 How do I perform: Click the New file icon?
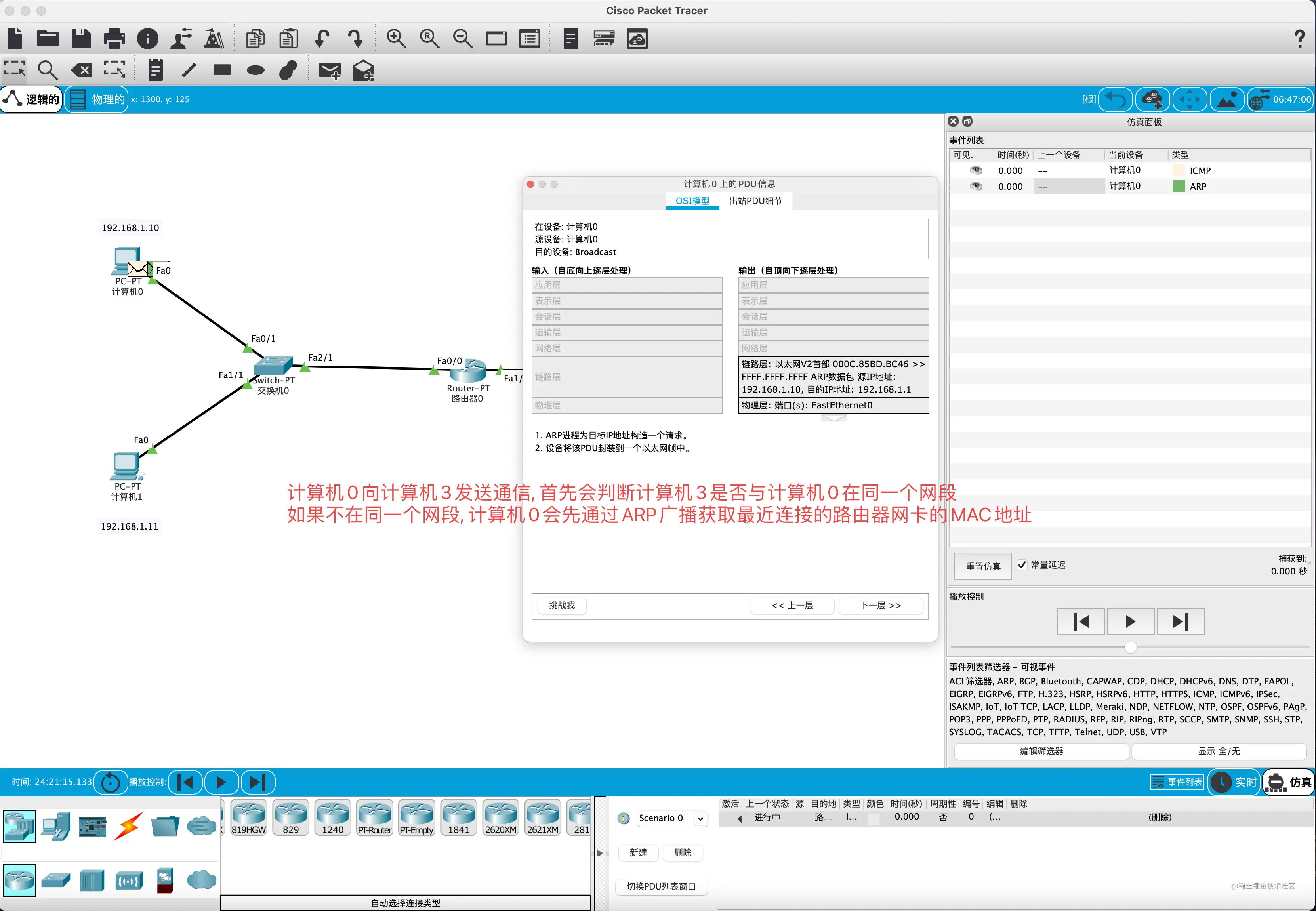[15, 38]
